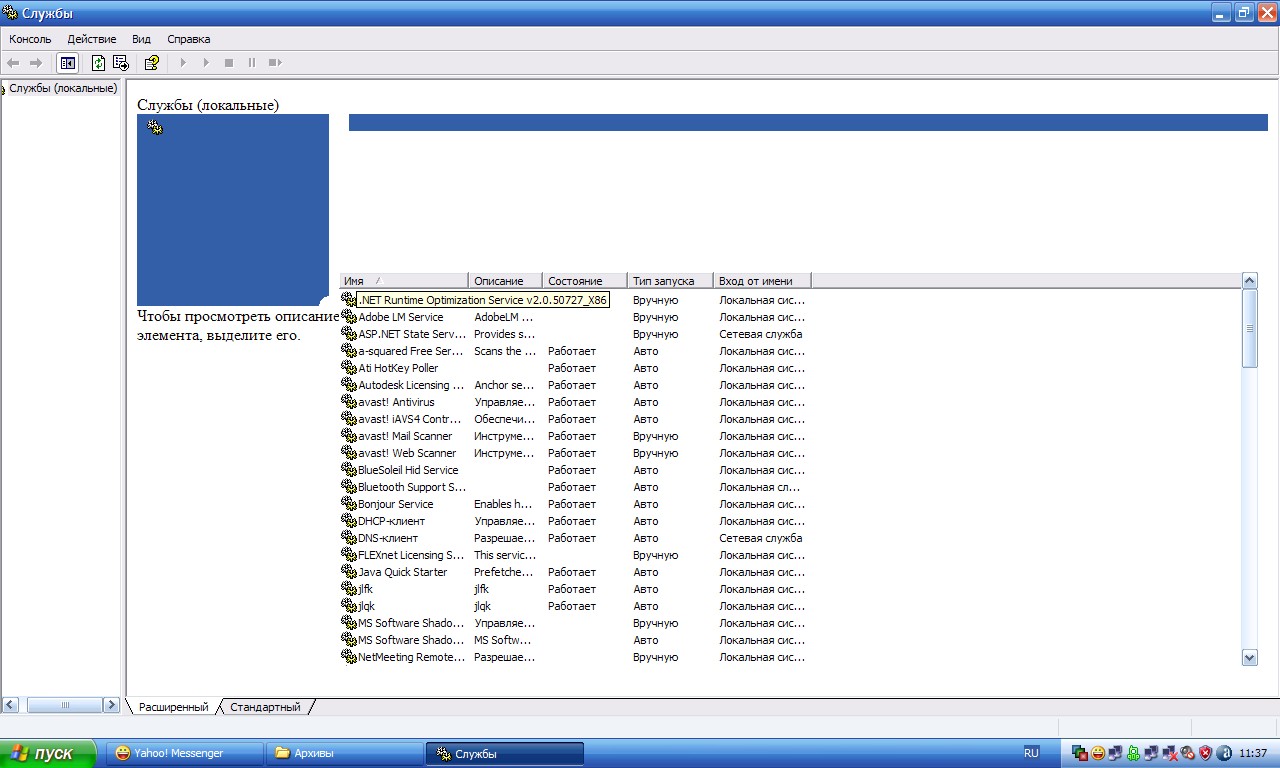1280x768 pixels.
Task: Click the disconnected network tray icon with red X
Action: 1170,753
